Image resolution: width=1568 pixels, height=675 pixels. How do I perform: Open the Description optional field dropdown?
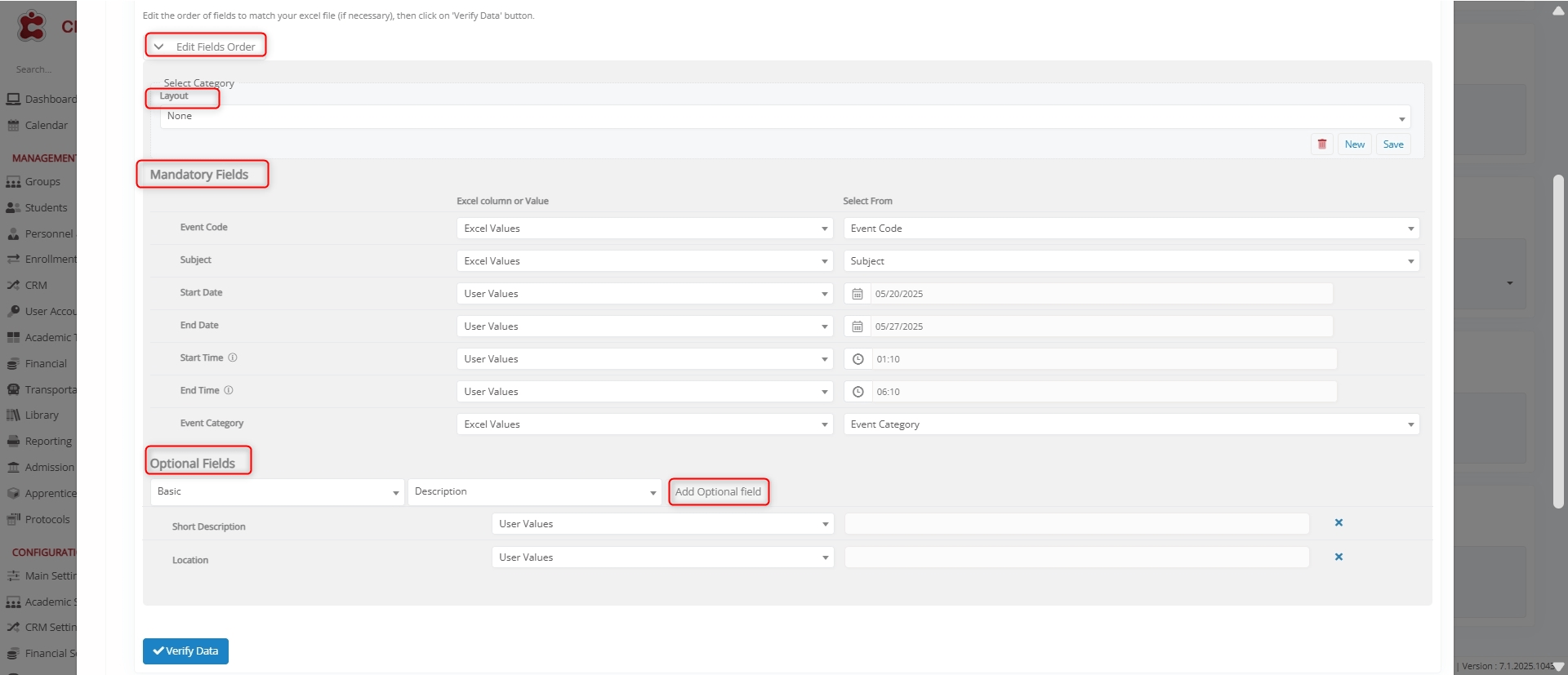coord(534,492)
